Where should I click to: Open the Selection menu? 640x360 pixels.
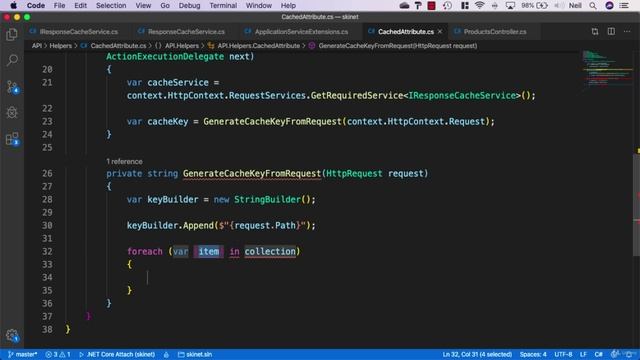click(x=111, y=5)
